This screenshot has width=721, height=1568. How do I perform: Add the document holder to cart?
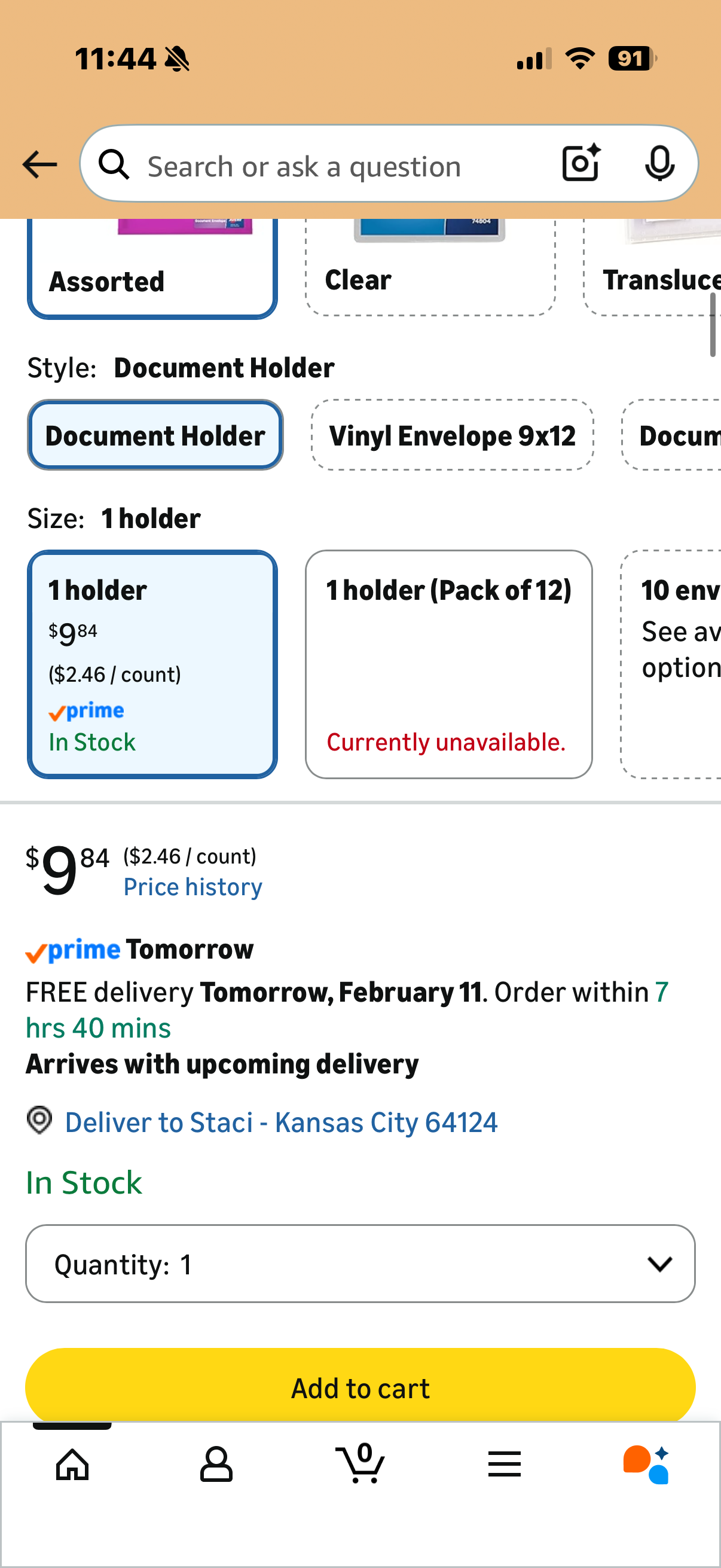[360, 1387]
